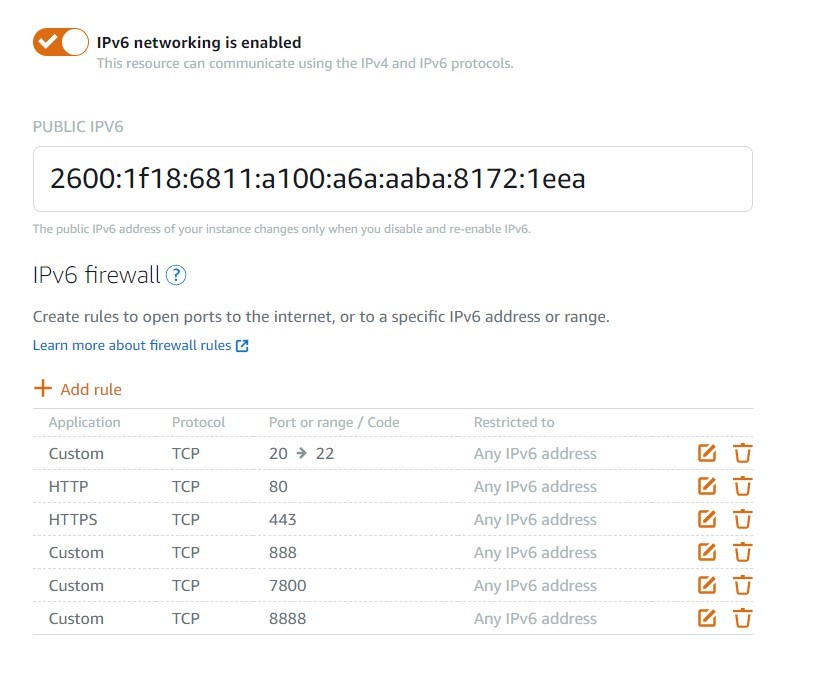828x682 pixels.
Task: Edit the Custom port 7800 rule
Action: click(707, 586)
